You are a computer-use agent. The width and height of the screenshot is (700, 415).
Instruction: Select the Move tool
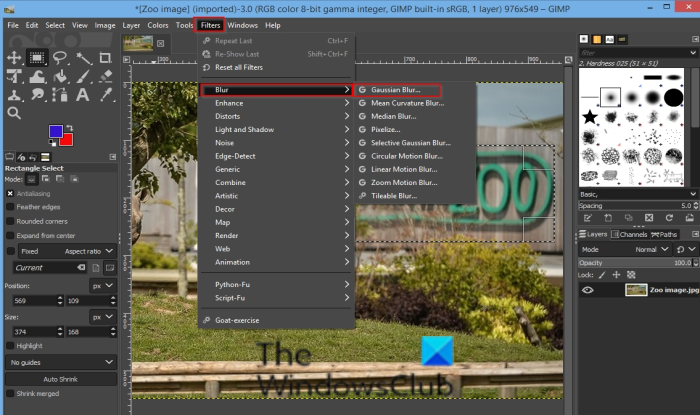[x=14, y=58]
